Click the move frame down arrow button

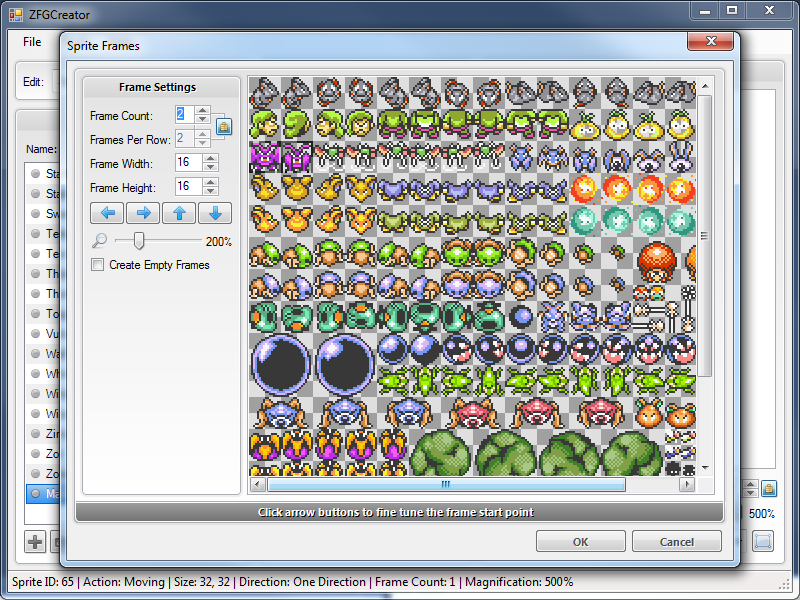215,213
